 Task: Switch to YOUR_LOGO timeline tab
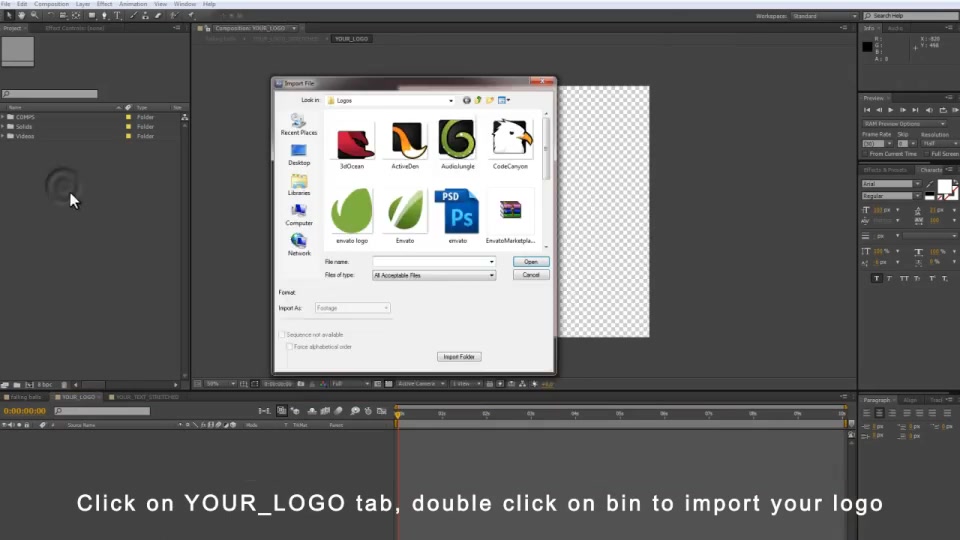(76, 397)
